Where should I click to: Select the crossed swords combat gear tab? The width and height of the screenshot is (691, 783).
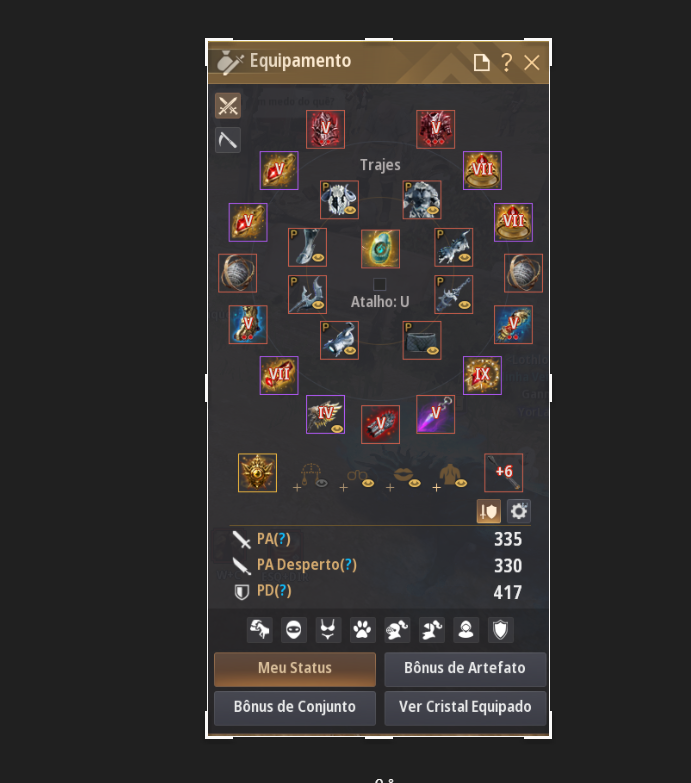point(228,105)
